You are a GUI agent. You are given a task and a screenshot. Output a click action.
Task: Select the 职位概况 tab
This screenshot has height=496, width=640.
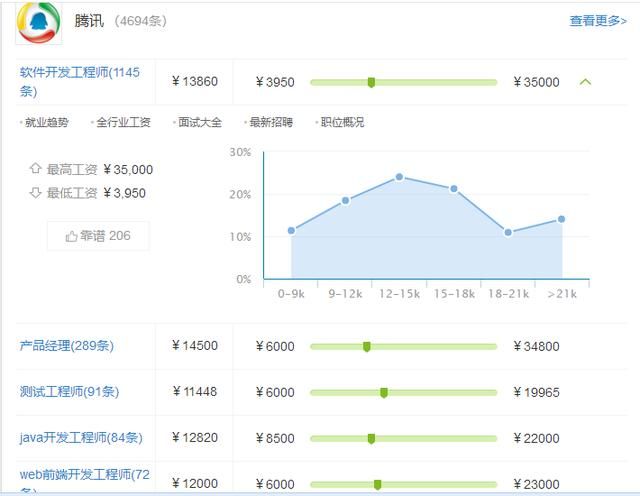(x=342, y=122)
